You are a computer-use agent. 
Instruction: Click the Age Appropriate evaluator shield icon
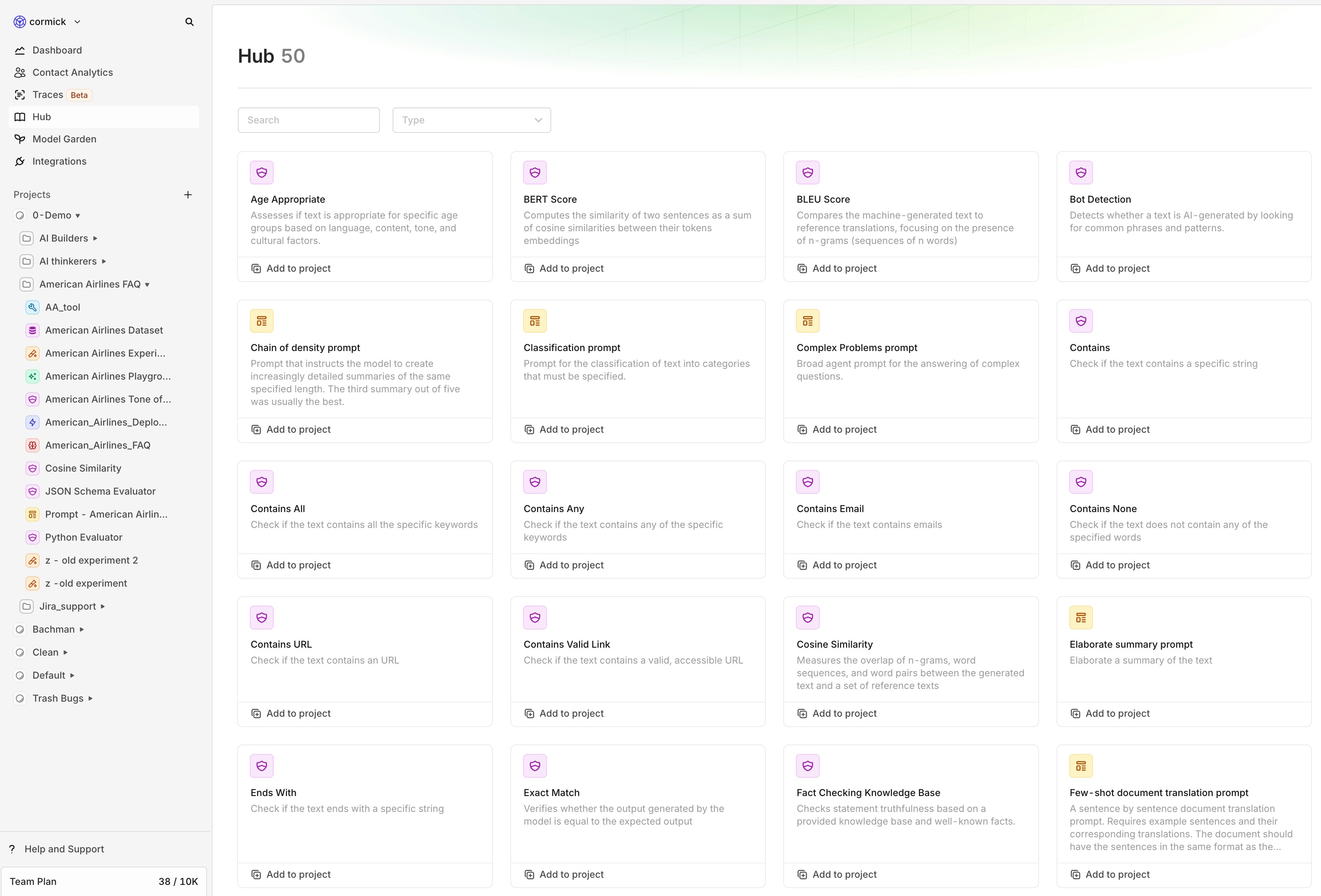[x=261, y=172]
